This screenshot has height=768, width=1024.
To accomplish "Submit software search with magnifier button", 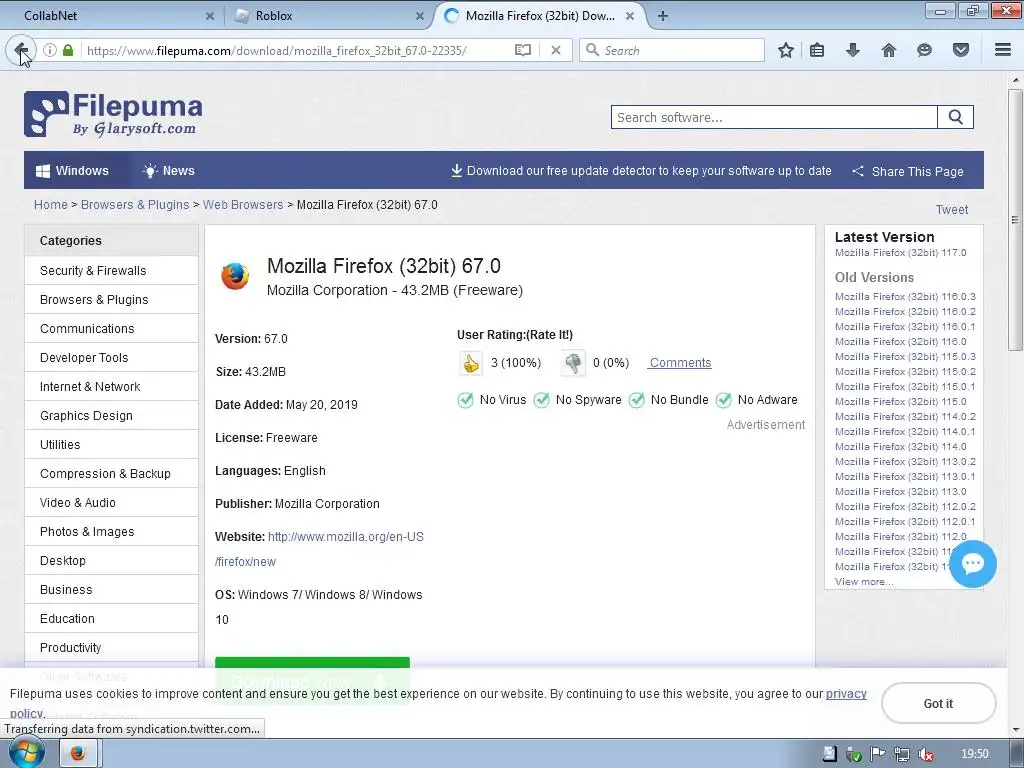I will tap(955, 118).
